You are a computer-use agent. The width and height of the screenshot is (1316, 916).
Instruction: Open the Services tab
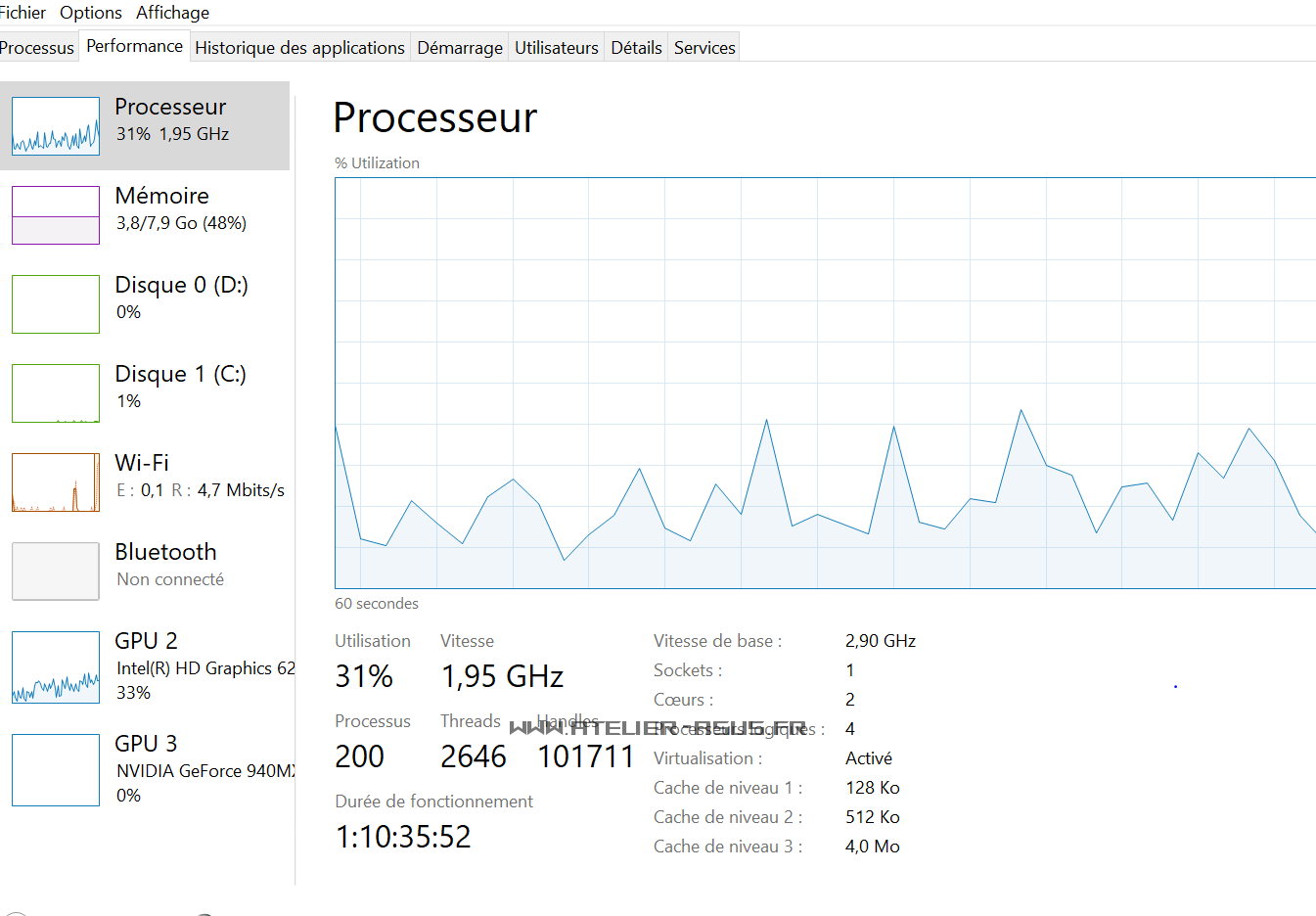tap(704, 48)
